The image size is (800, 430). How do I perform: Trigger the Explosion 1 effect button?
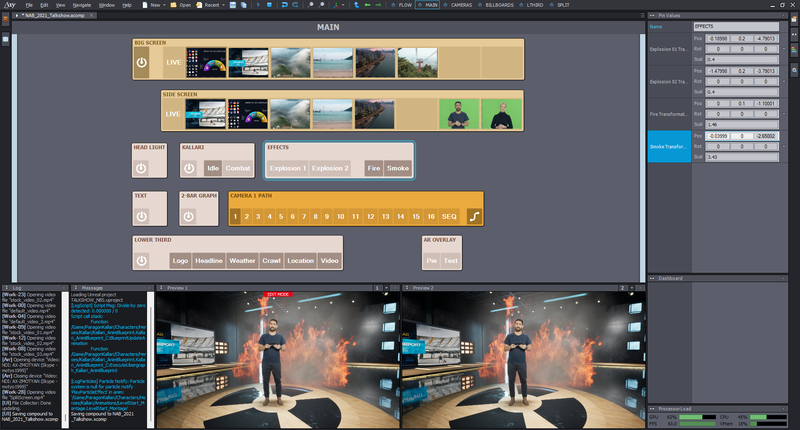click(x=288, y=168)
